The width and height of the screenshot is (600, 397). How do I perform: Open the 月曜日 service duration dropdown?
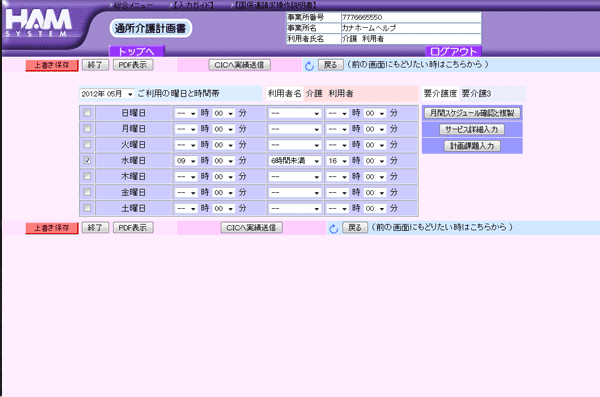tap(295, 129)
